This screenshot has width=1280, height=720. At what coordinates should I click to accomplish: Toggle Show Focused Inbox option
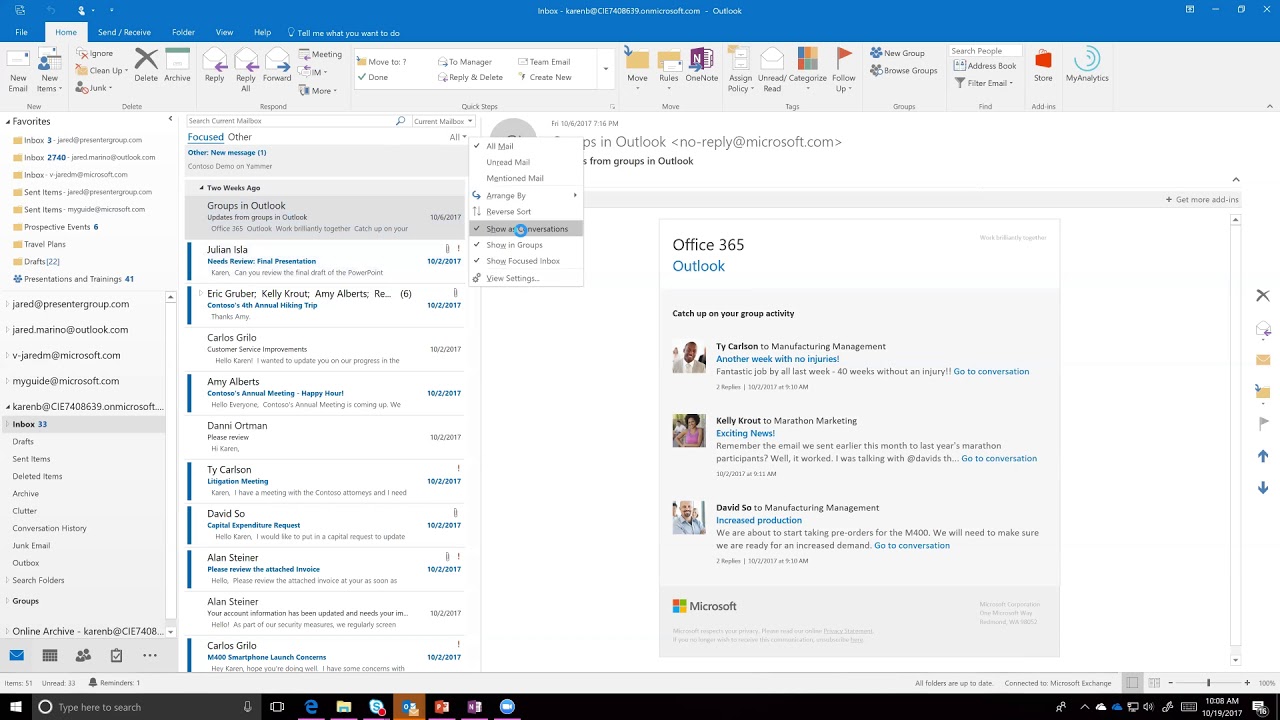(526, 261)
